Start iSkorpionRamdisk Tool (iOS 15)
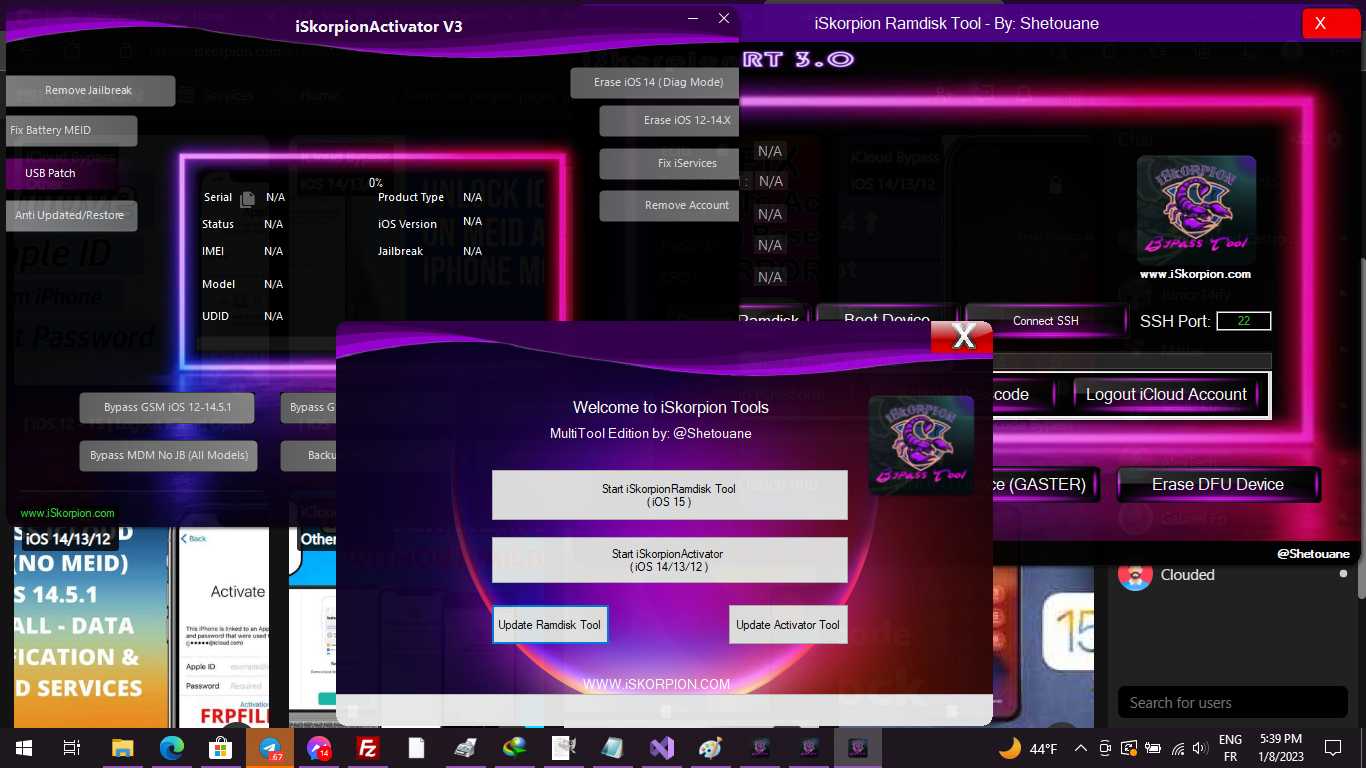Image resolution: width=1366 pixels, height=768 pixels. 669,495
